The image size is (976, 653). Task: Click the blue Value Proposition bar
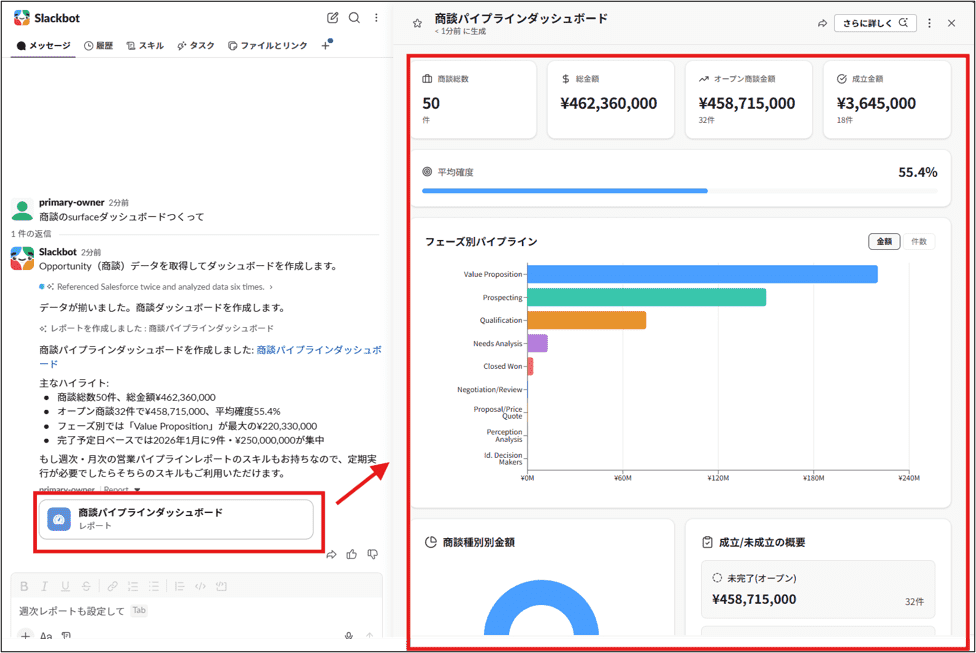pyautogui.click(x=702, y=274)
